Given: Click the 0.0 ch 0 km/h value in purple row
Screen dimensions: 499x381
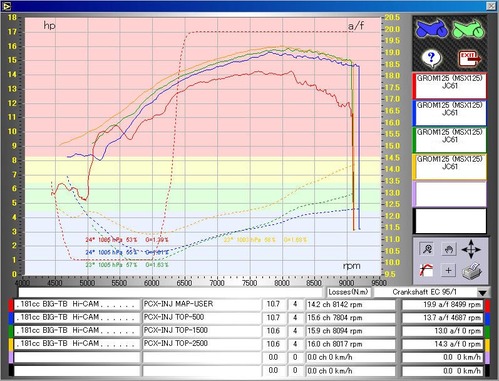Looking at the screenshot, I should point(351,357).
